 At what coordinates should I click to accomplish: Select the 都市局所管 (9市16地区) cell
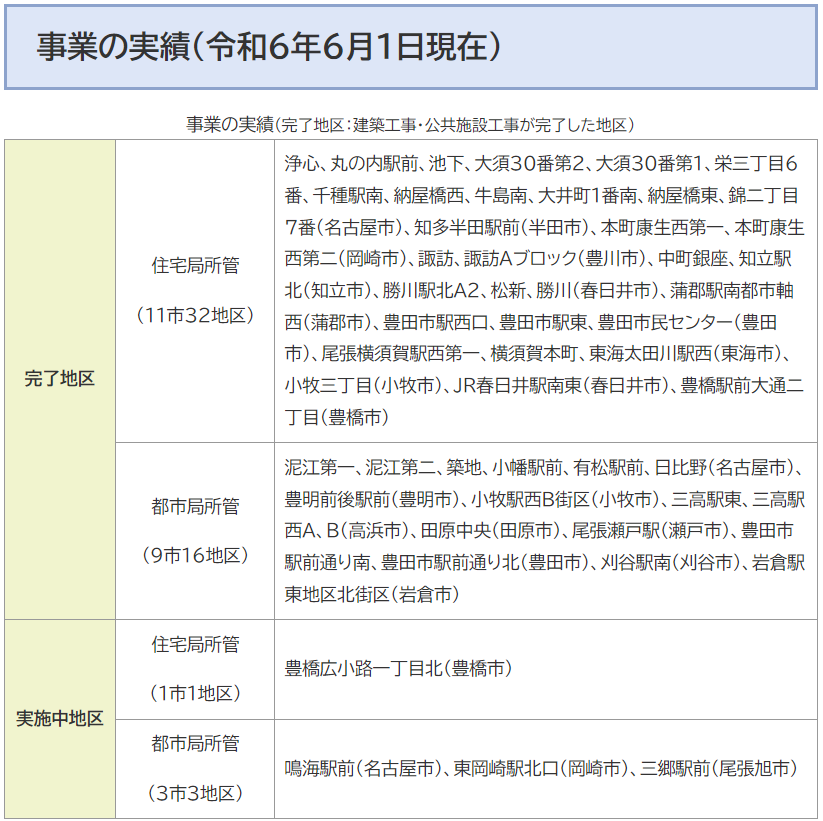[195, 531]
